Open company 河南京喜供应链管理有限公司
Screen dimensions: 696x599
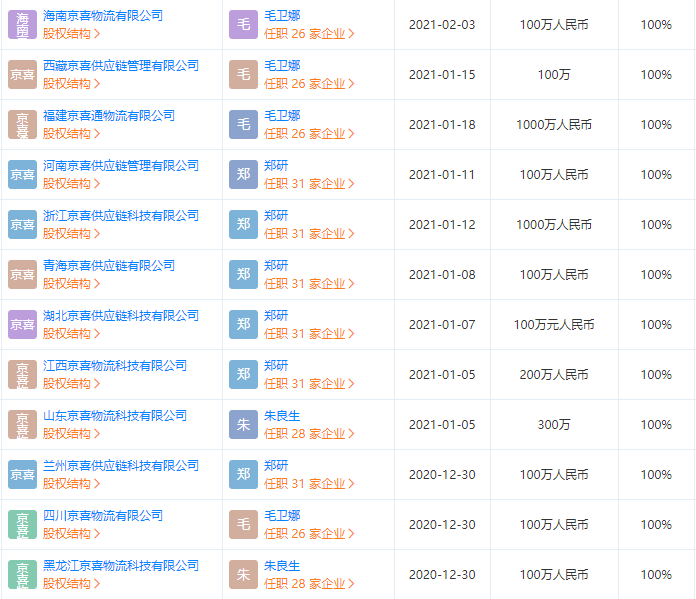point(121,166)
